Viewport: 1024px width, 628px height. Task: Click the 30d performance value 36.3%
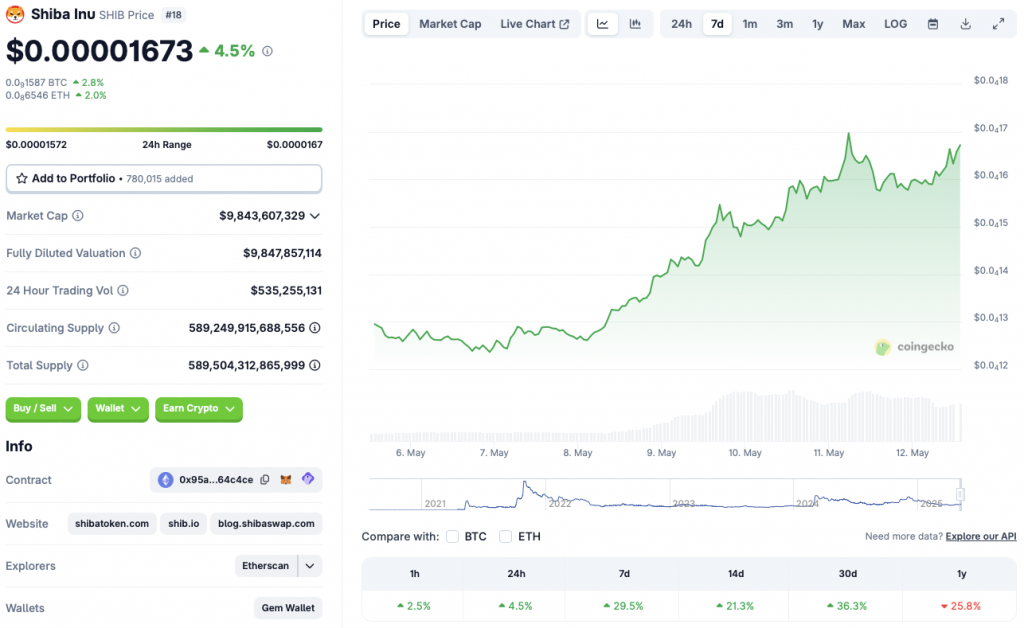[x=848, y=606]
